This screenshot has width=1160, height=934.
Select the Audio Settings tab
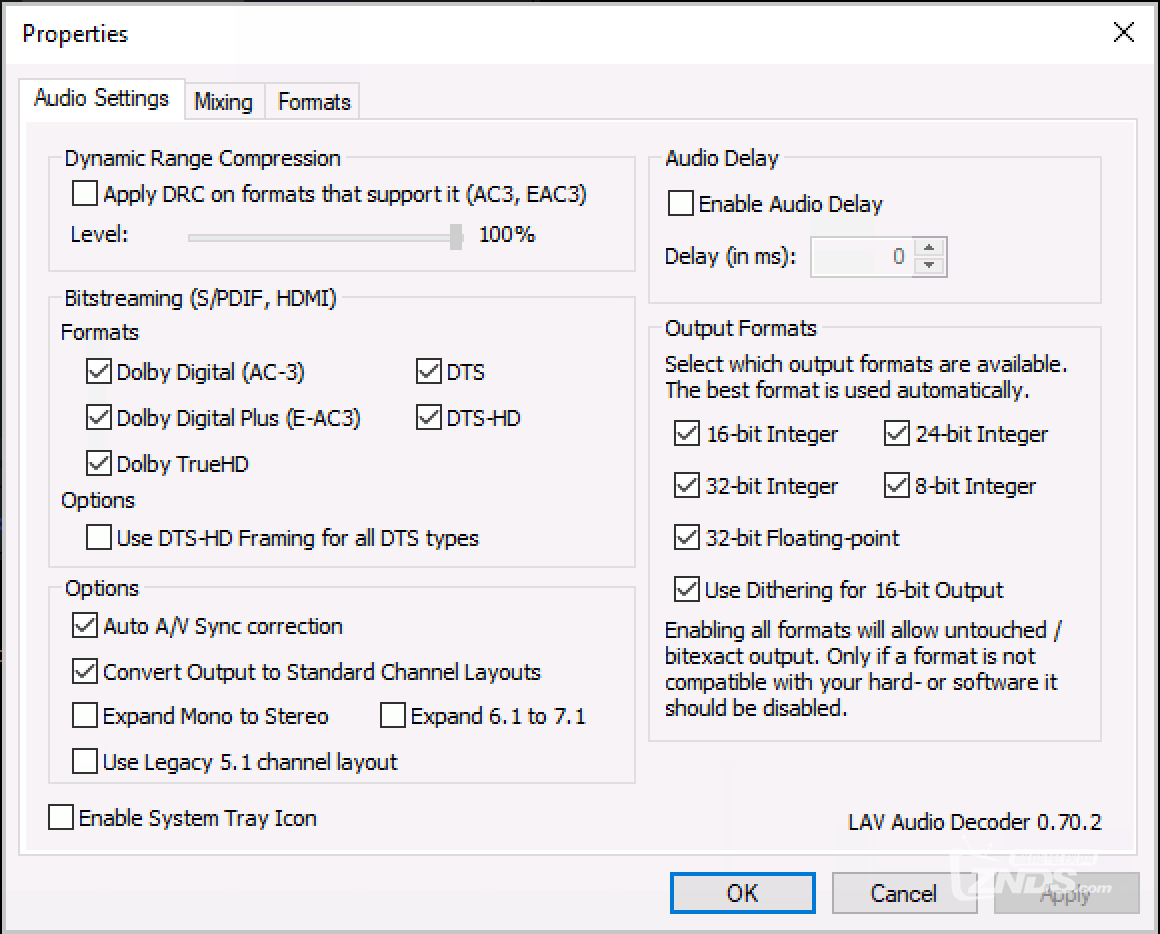[x=101, y=98]
